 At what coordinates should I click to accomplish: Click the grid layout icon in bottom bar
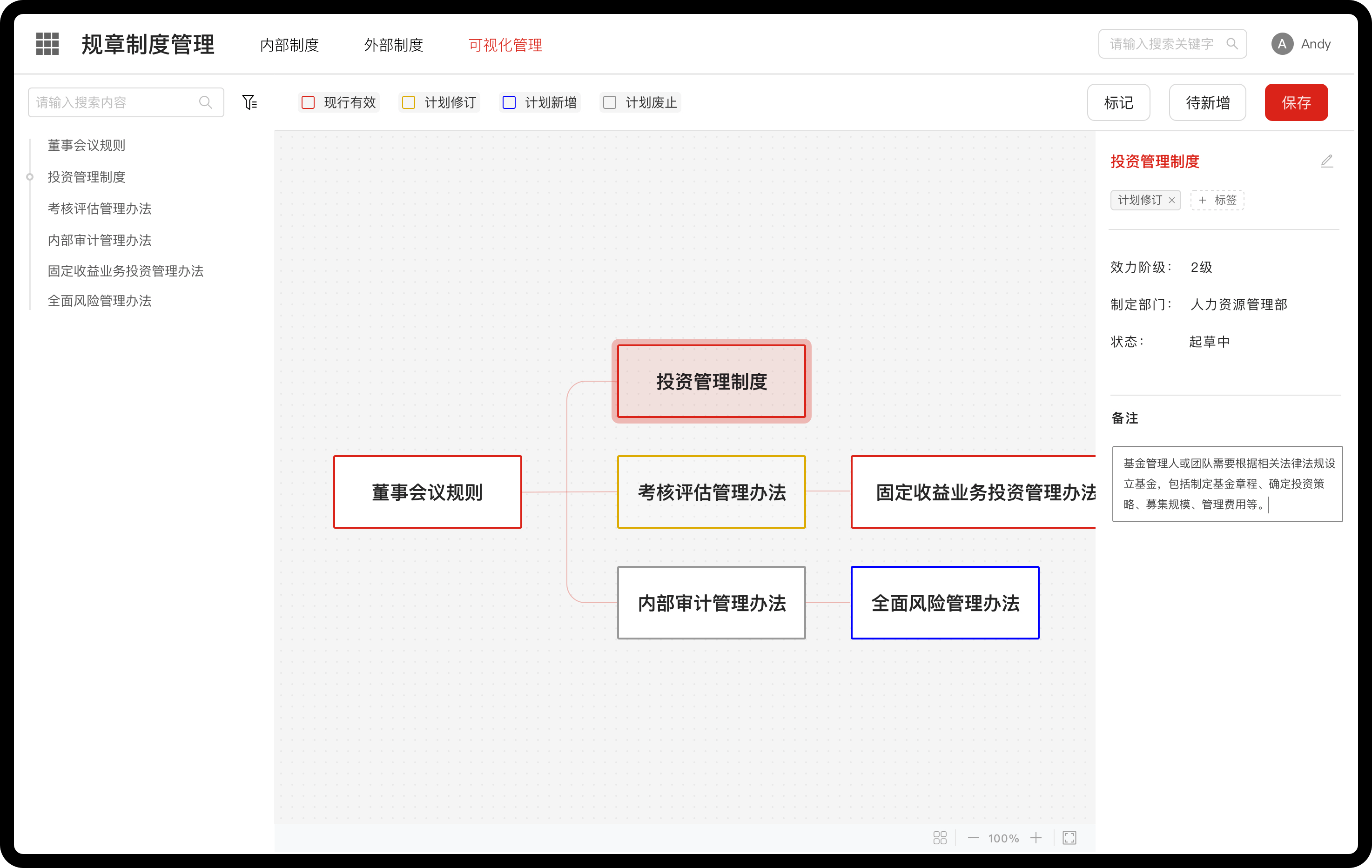(940, 838)
